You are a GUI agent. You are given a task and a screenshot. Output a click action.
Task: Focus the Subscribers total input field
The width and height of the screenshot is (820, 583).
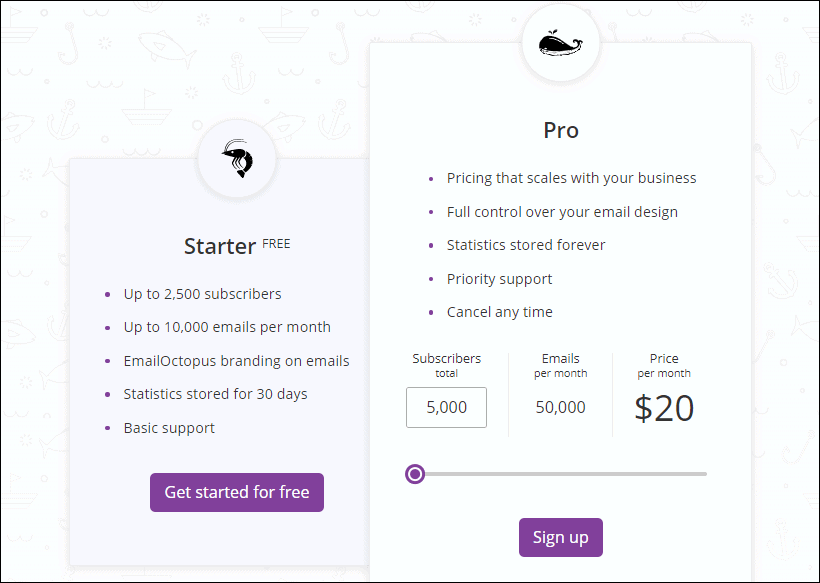pyautogui.click(x=446, y=407)
